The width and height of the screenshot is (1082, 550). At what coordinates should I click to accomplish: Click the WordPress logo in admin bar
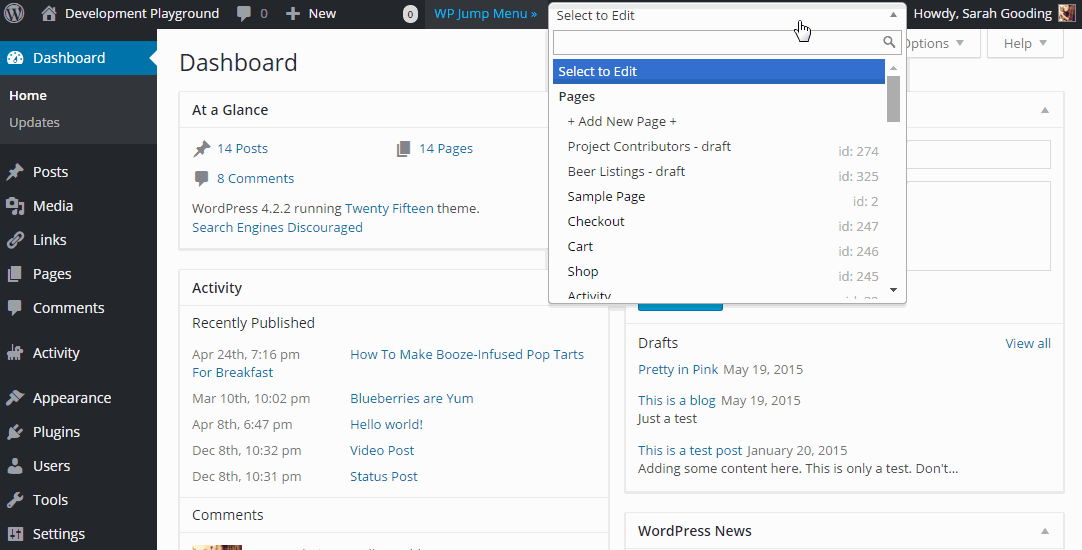15,14
